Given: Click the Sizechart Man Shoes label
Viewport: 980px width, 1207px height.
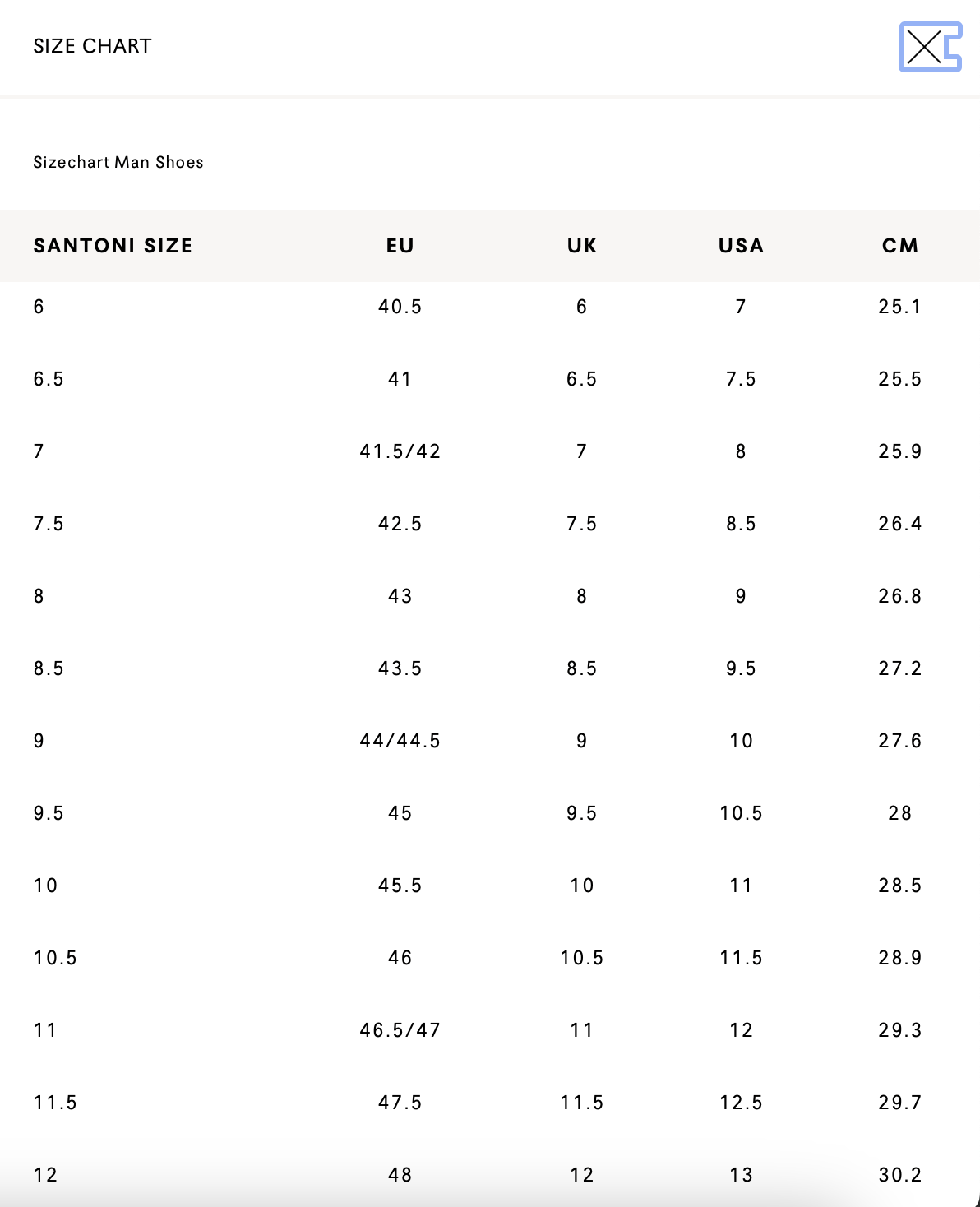Looking at the screenshot, I should tap(118, 162).
